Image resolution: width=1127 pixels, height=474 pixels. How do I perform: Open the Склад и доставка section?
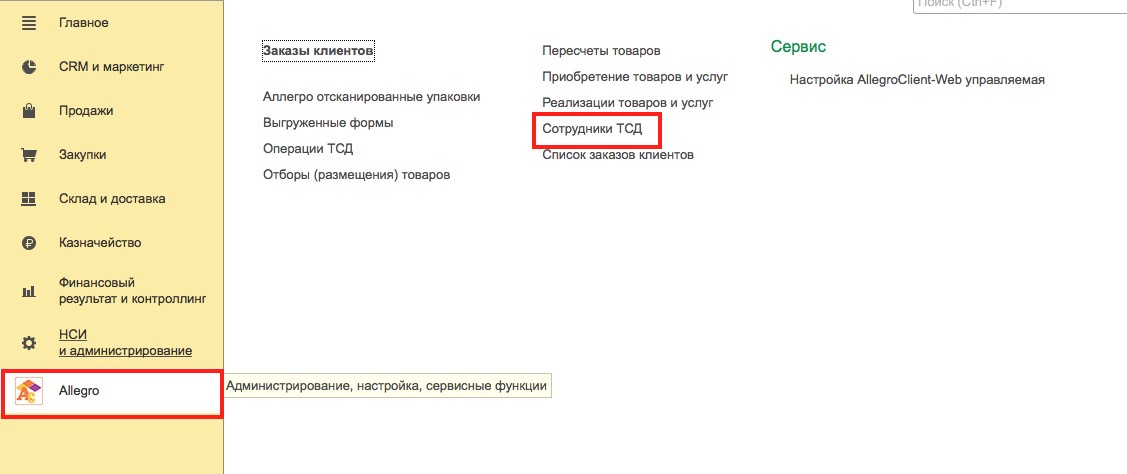click(x=112, y=199)
